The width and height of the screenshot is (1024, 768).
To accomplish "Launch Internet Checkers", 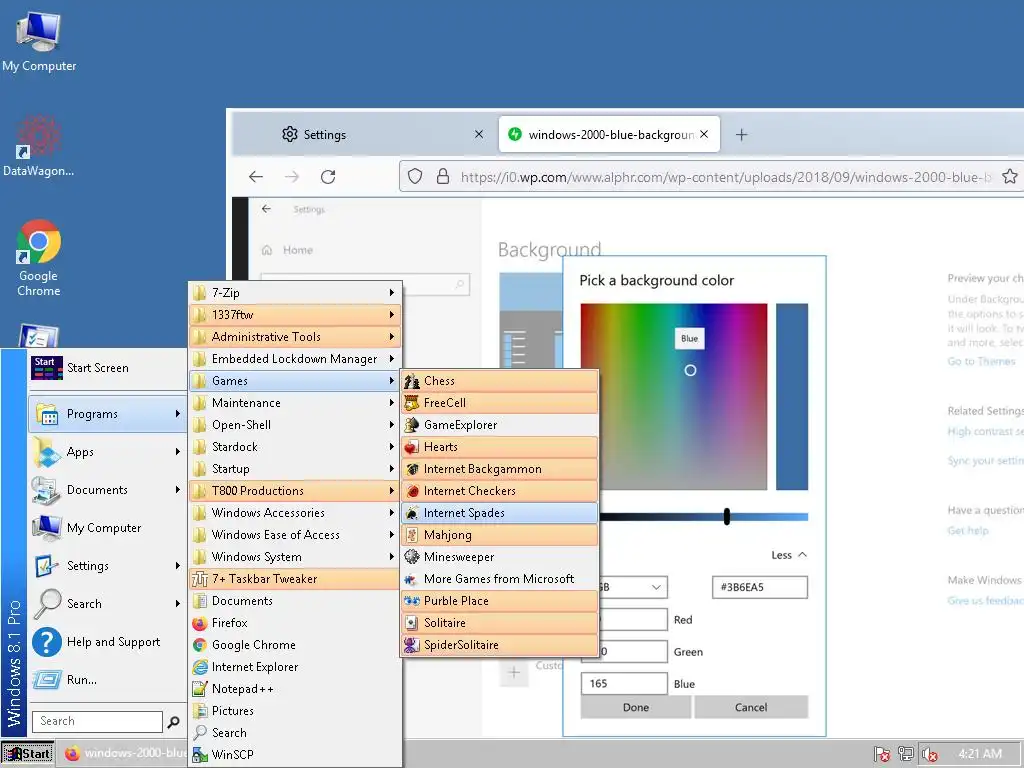I will click(x=500, y=491).
